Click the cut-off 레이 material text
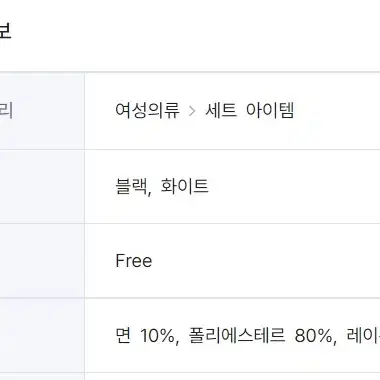This screenshot has height=380, width=380. pos(363,335)
